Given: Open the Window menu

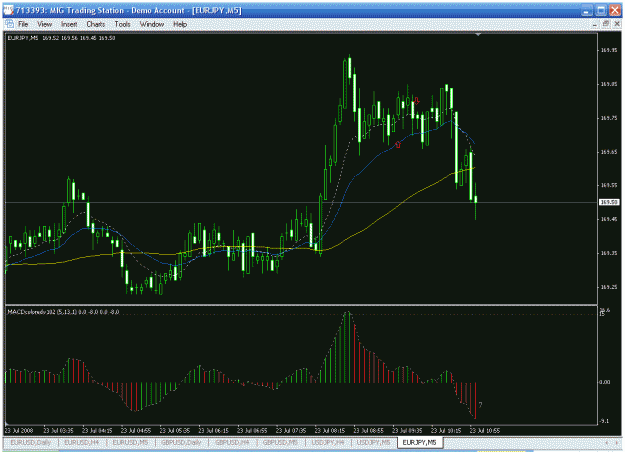Looking at the screenshot, I should click(x=152, y=24).
